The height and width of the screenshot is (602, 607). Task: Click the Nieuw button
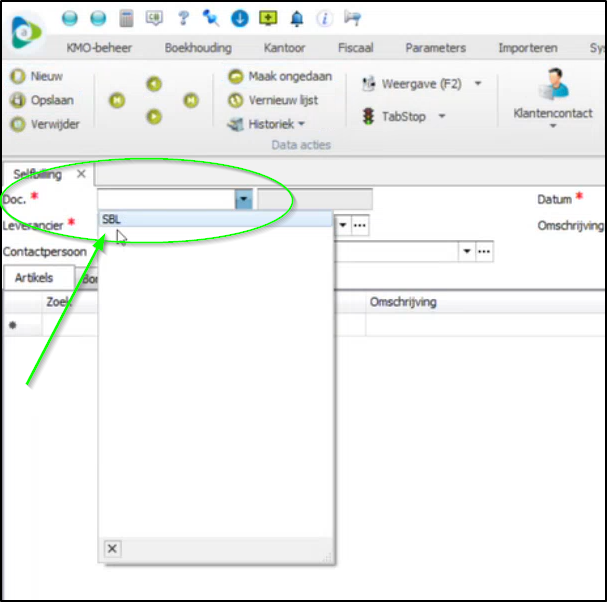click(37, 76)
